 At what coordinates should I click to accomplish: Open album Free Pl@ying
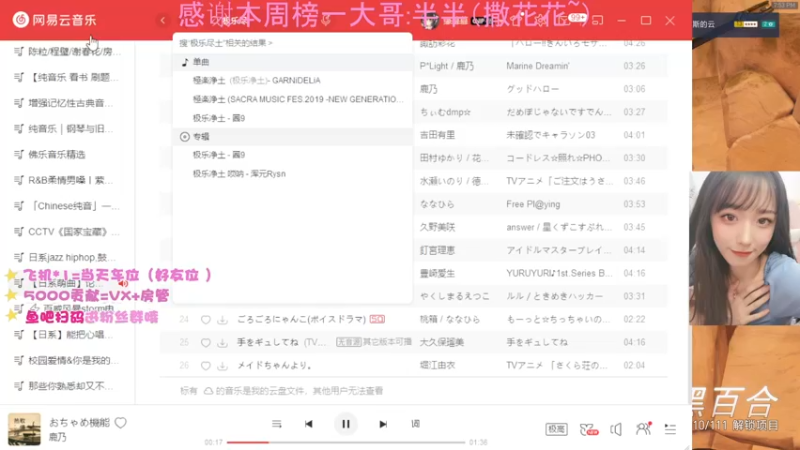point(533,204)
